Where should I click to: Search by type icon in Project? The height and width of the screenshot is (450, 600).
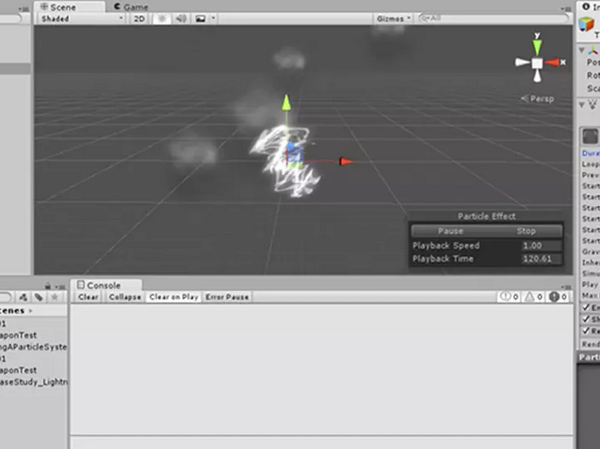coord(23,297)
